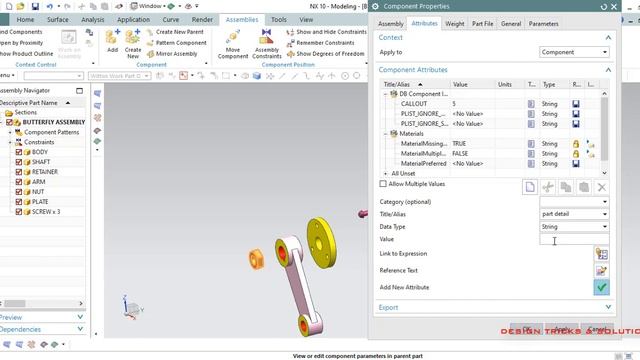Click the Reset icon in Component Properties title
The image size is (640, 360).
pos(604,7)
